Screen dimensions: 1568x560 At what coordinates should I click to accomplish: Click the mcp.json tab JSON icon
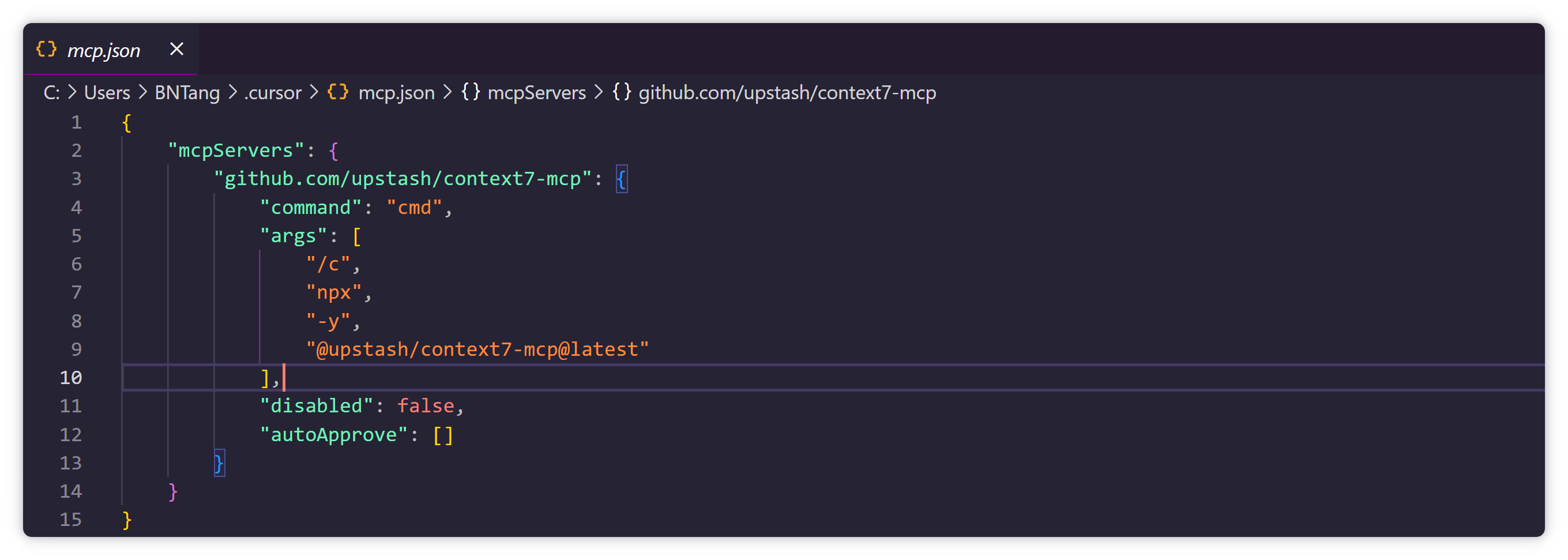[x=46, y=49]
